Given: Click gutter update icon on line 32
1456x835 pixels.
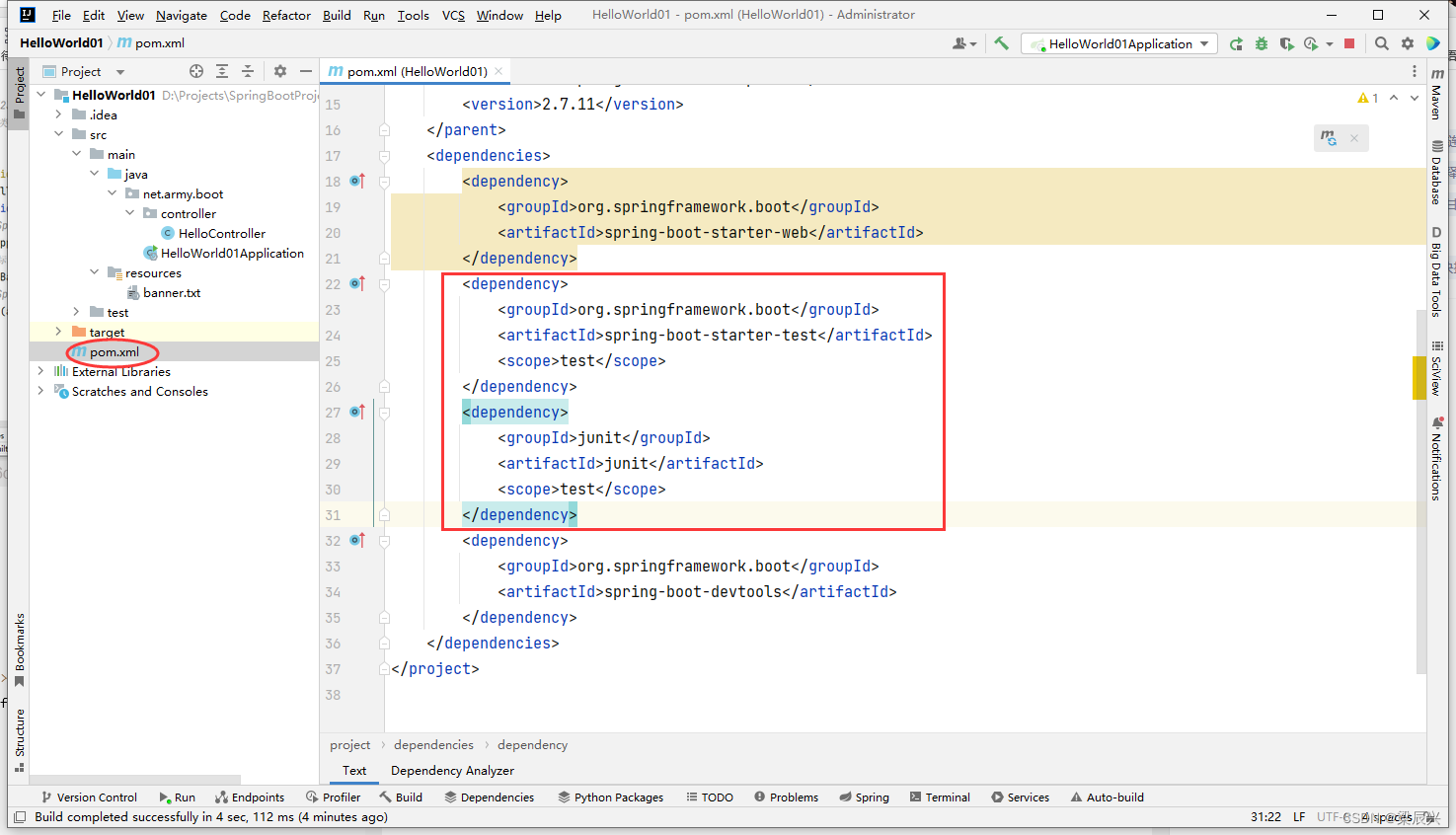Looking at the screenshot, I should pos(357,540).
